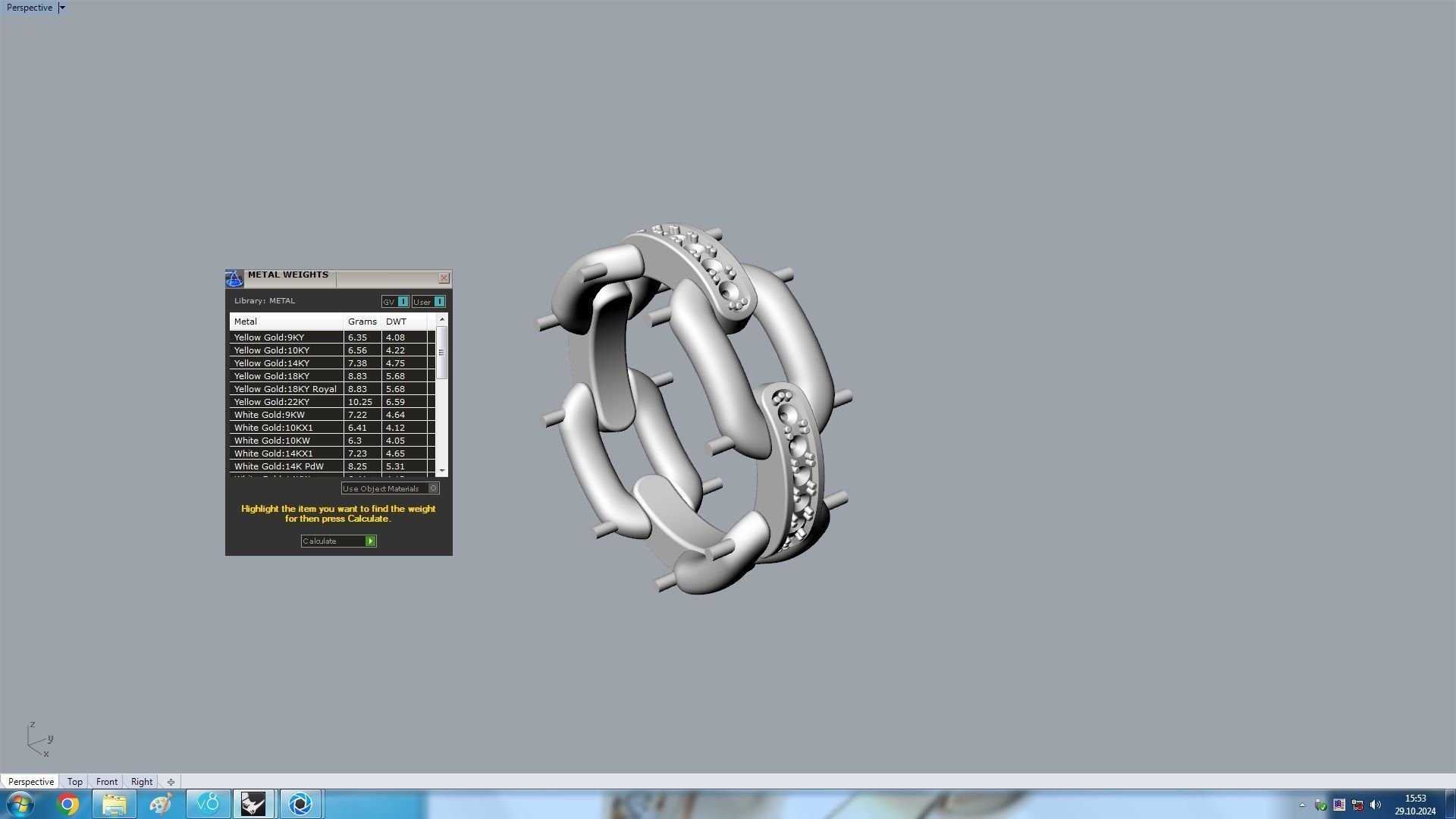Click the Safely Remove Hardware tray icon

pos(1321,805)
